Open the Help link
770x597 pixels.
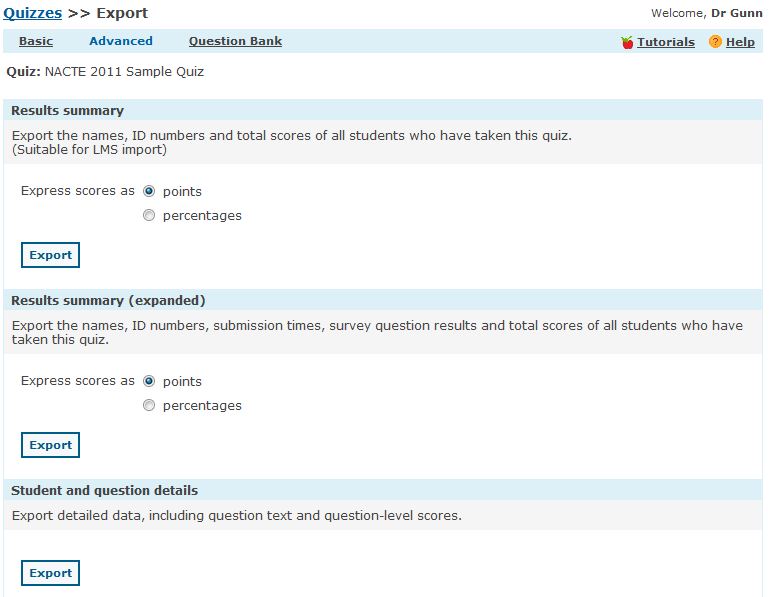coord(740,42)
